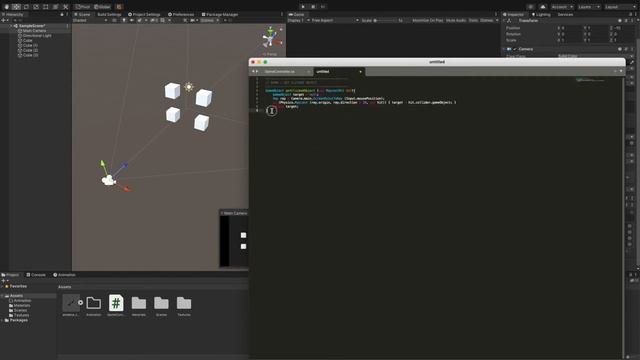Toggle Maximize On Play
The height and width of the screenshot is (360, 640).
click(x=427, y=20)
